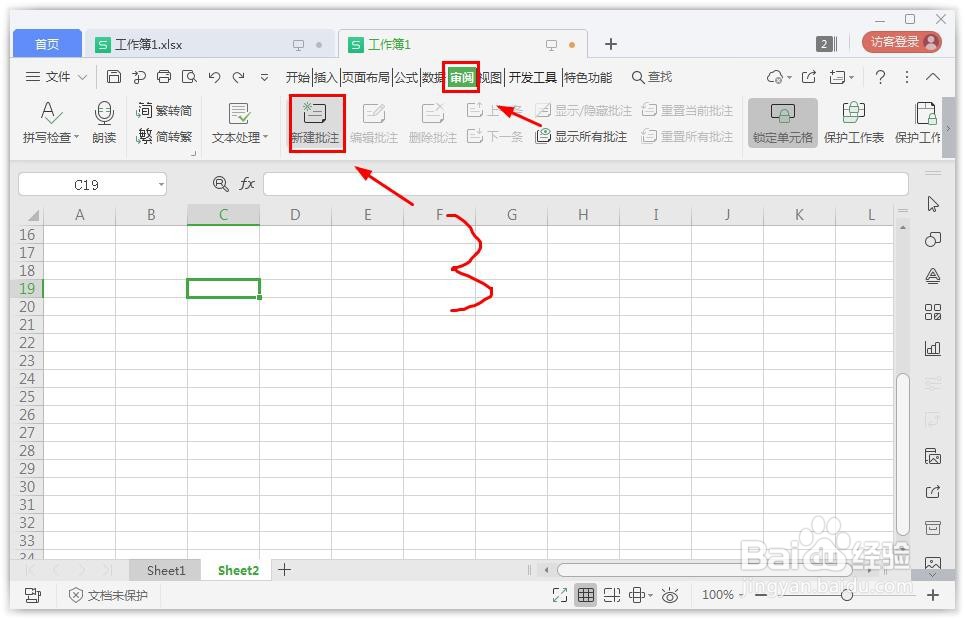Click the help question mark icon
965x619 pixels.
881,77
